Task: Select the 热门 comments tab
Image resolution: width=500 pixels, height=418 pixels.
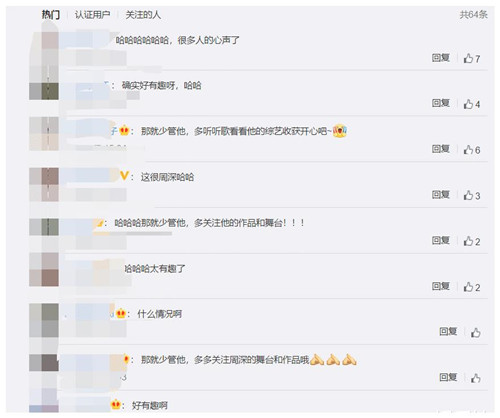Action: click(x=51, y=15)
